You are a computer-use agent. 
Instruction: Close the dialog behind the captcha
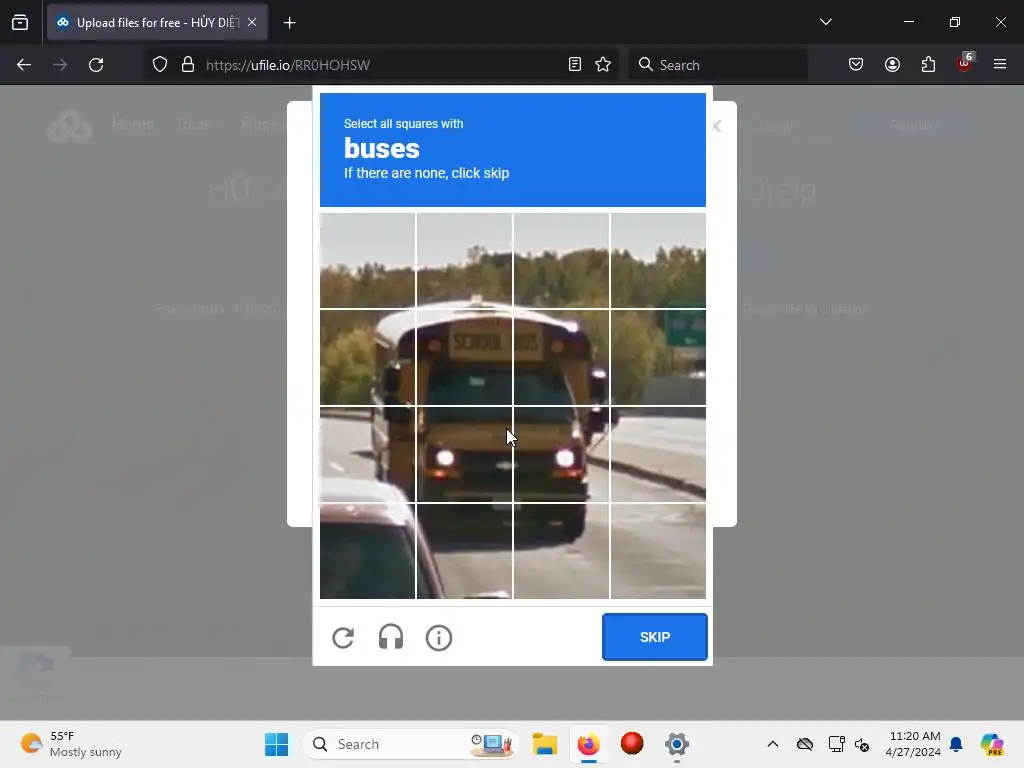click(x=718, y=126)
